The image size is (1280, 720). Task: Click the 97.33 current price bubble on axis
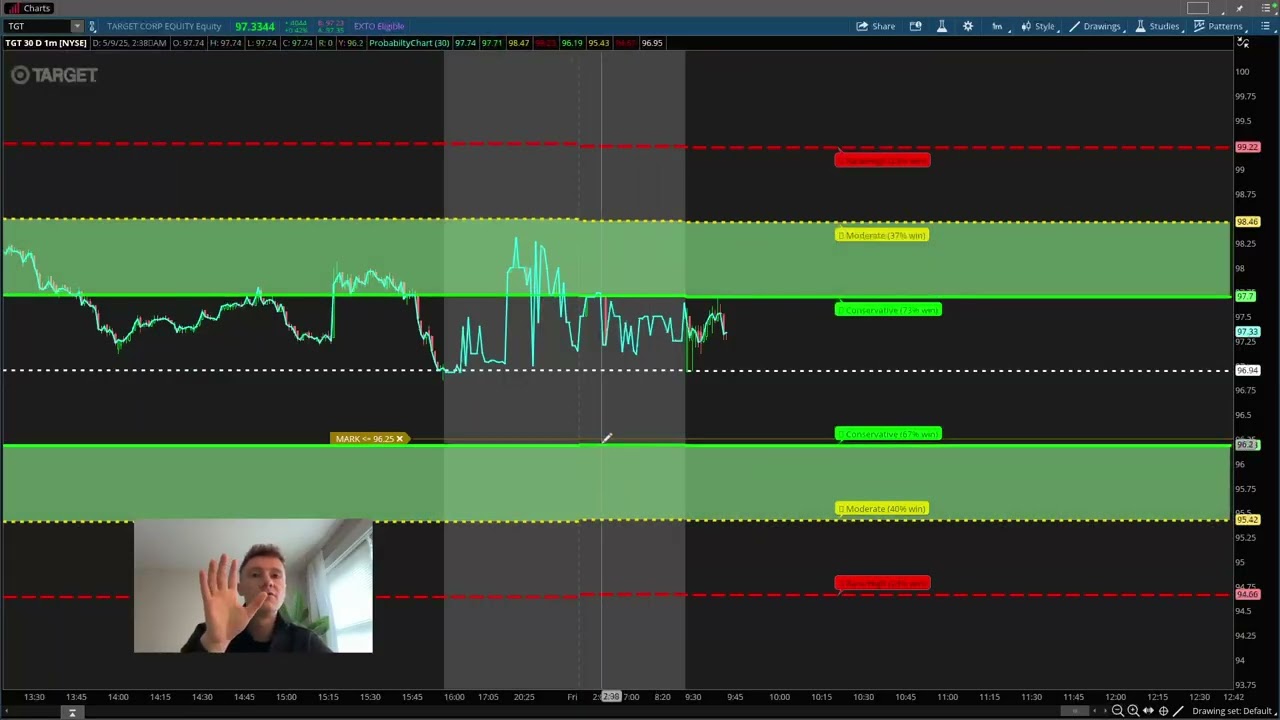1247,332
